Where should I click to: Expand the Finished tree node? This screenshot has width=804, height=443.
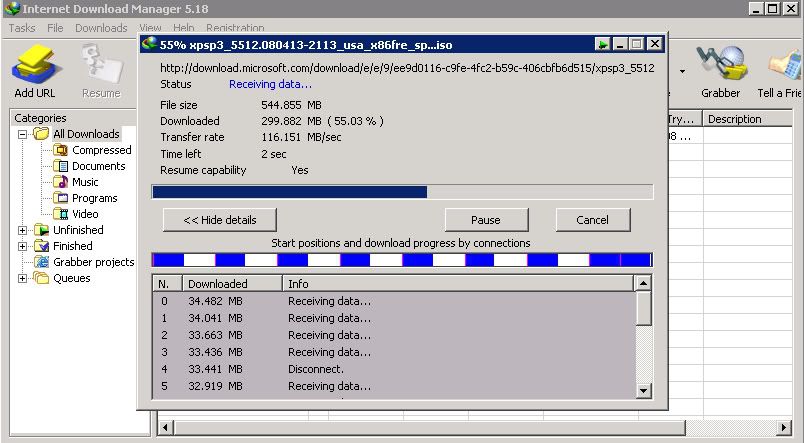click(23, 246)
